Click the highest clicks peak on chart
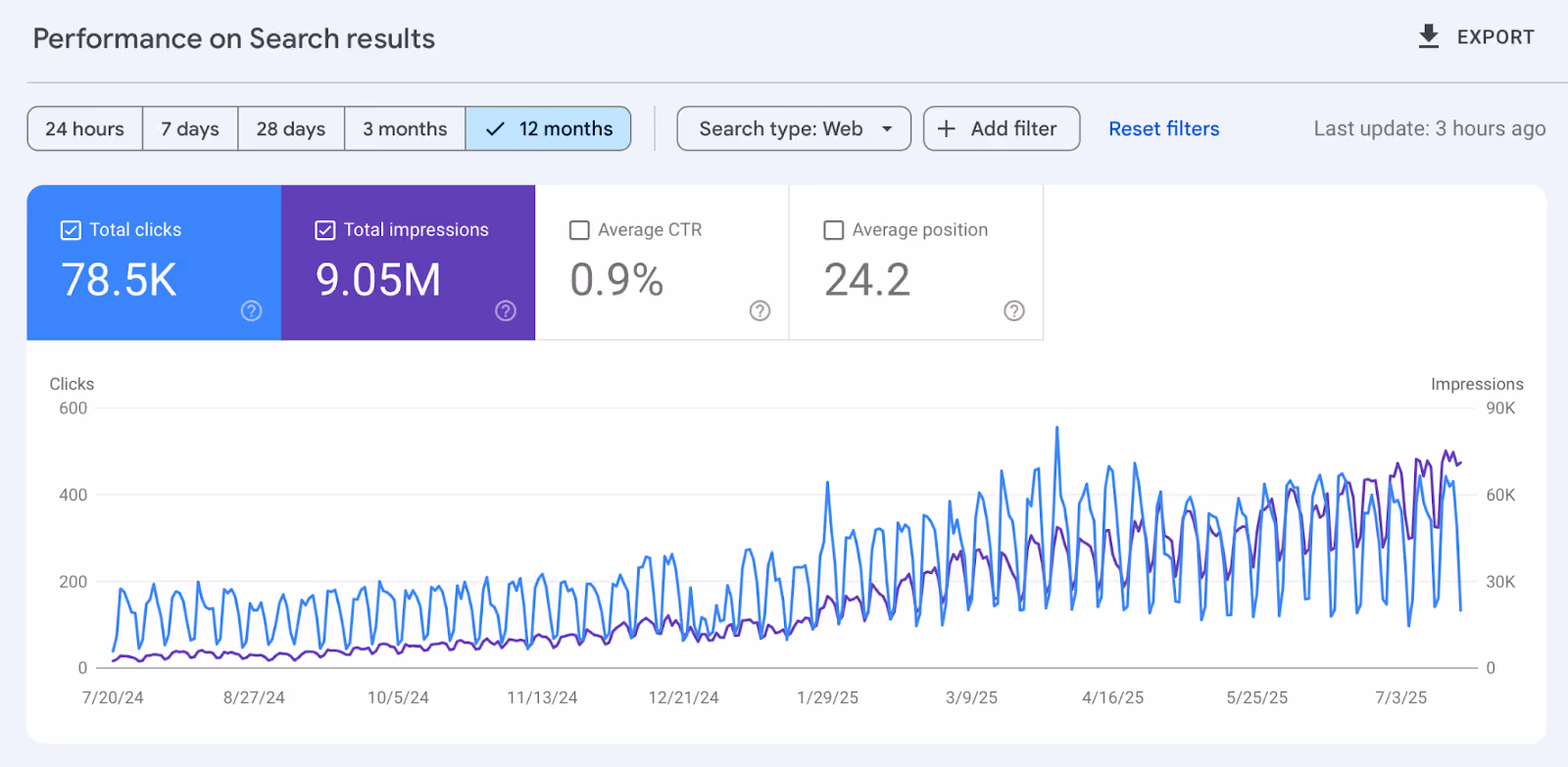Screen dimensions: 1568x767 pyautogui.click(x=1056, y=428)
